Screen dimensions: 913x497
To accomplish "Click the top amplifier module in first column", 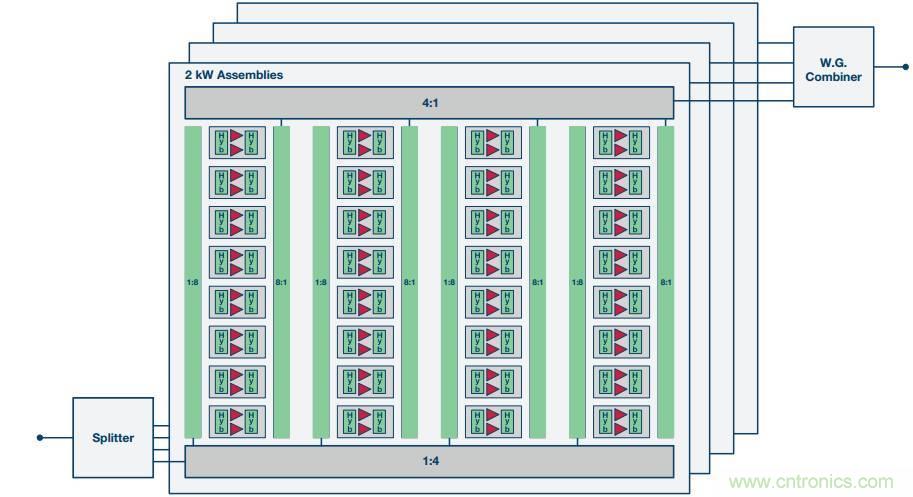I will pos(237,143).
